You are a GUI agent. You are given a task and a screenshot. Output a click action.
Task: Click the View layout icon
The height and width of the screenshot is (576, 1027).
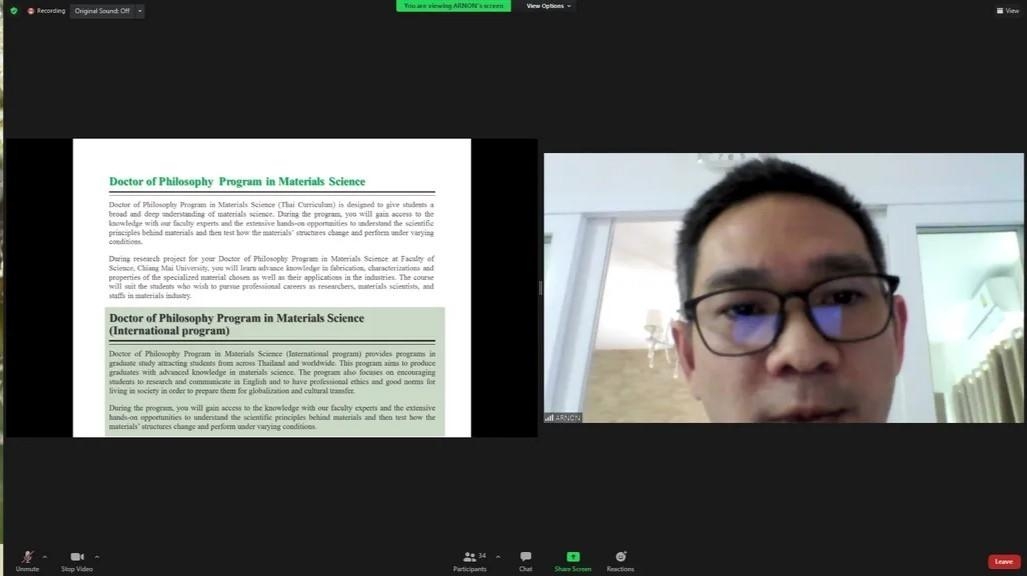coord(1007,11)
